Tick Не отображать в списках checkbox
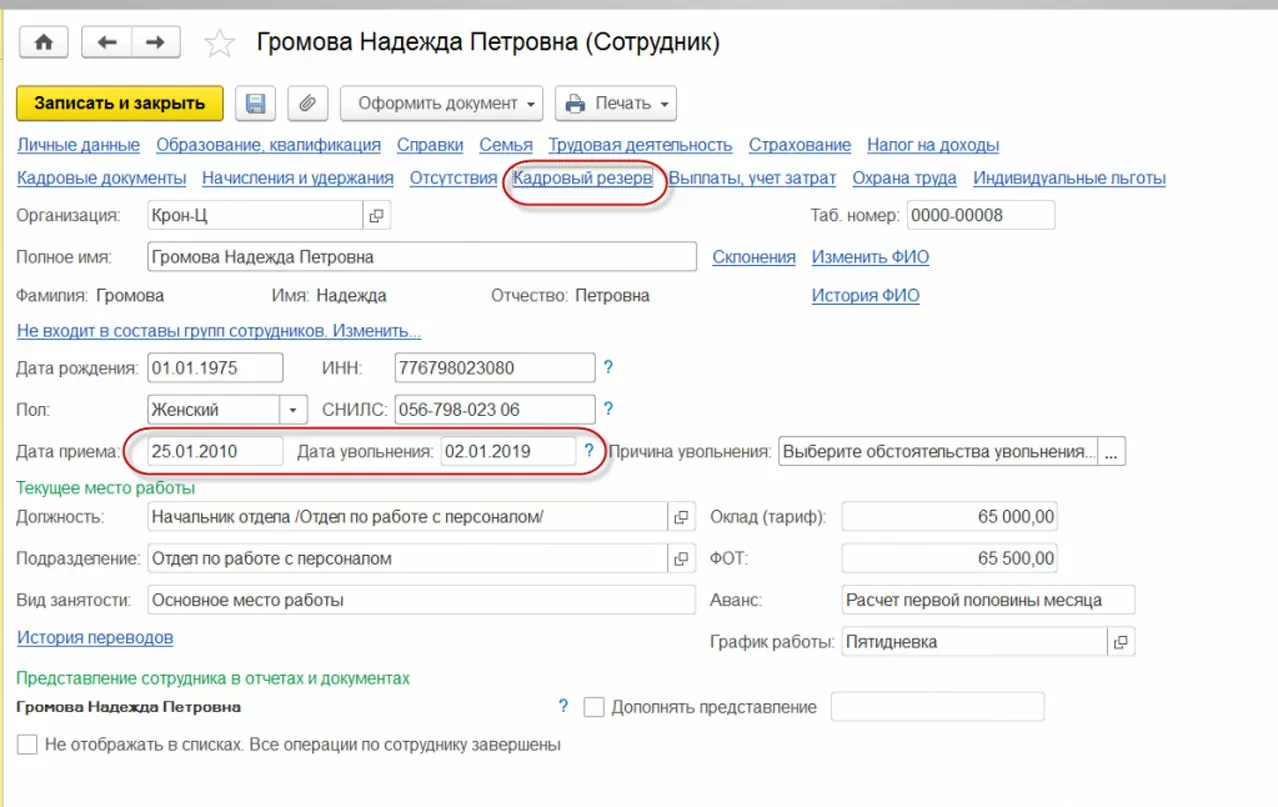The height and width of the screenshot is (807, 1278). (x=27, y=745)
